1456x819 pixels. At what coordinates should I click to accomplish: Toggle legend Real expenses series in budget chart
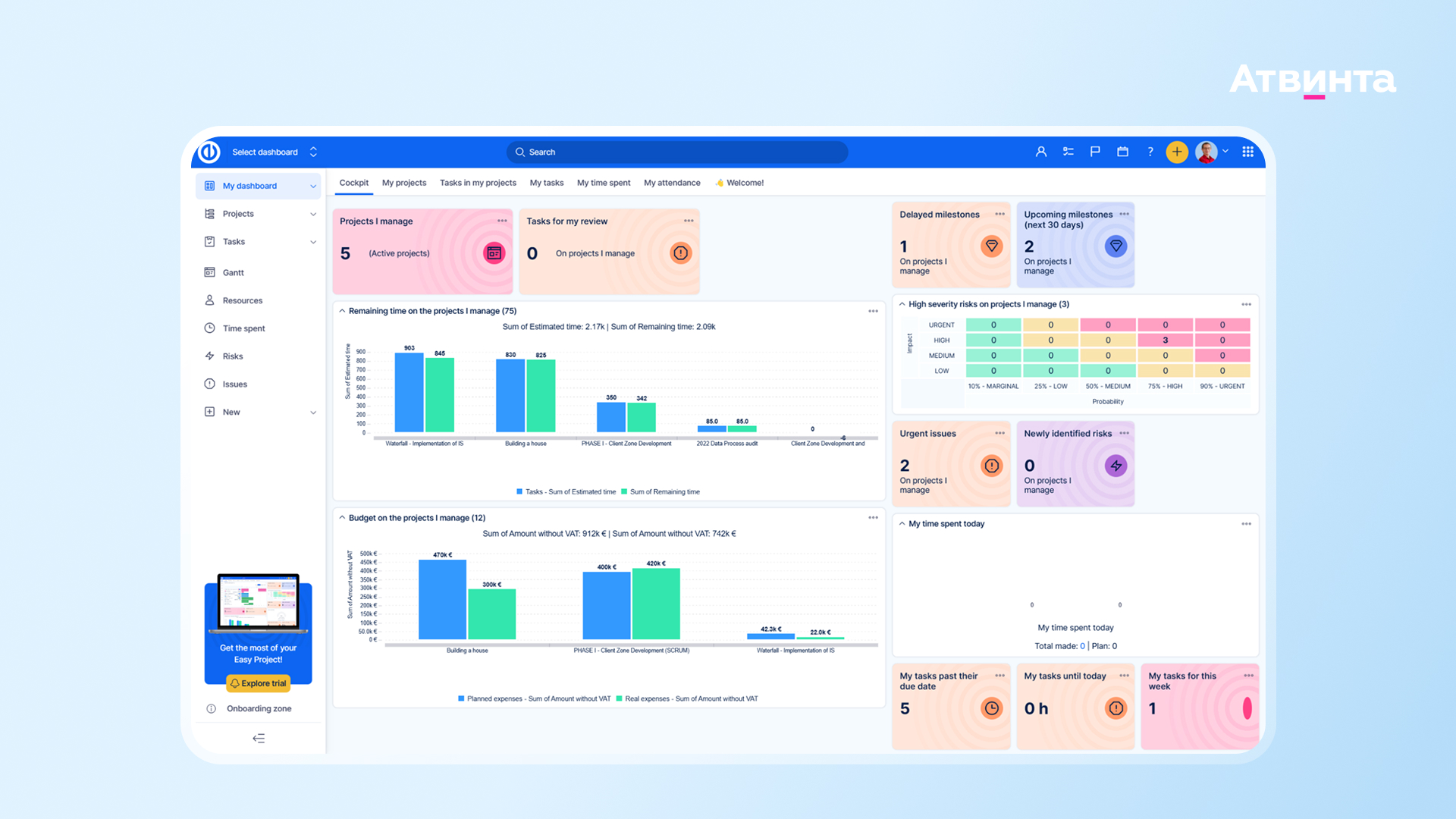coord(690,698)
